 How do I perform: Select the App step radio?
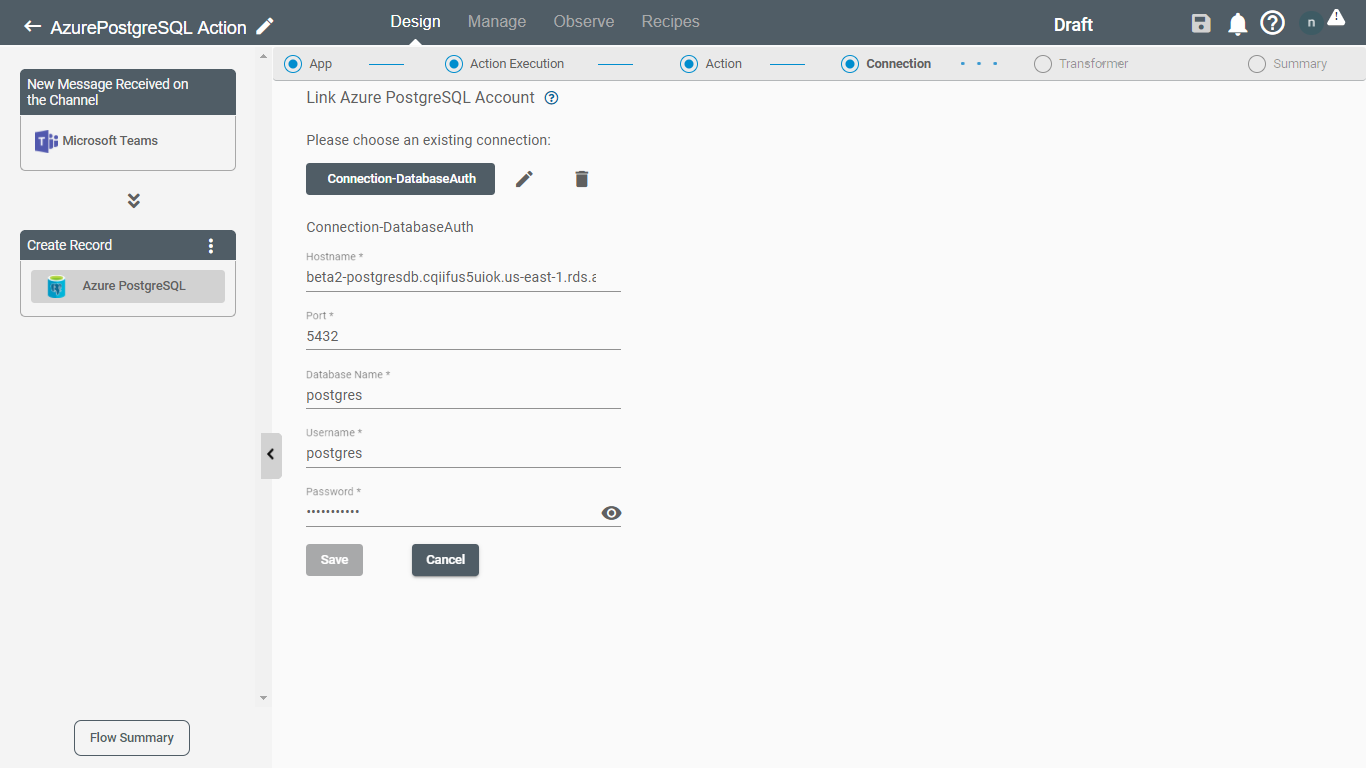(293, 64)
